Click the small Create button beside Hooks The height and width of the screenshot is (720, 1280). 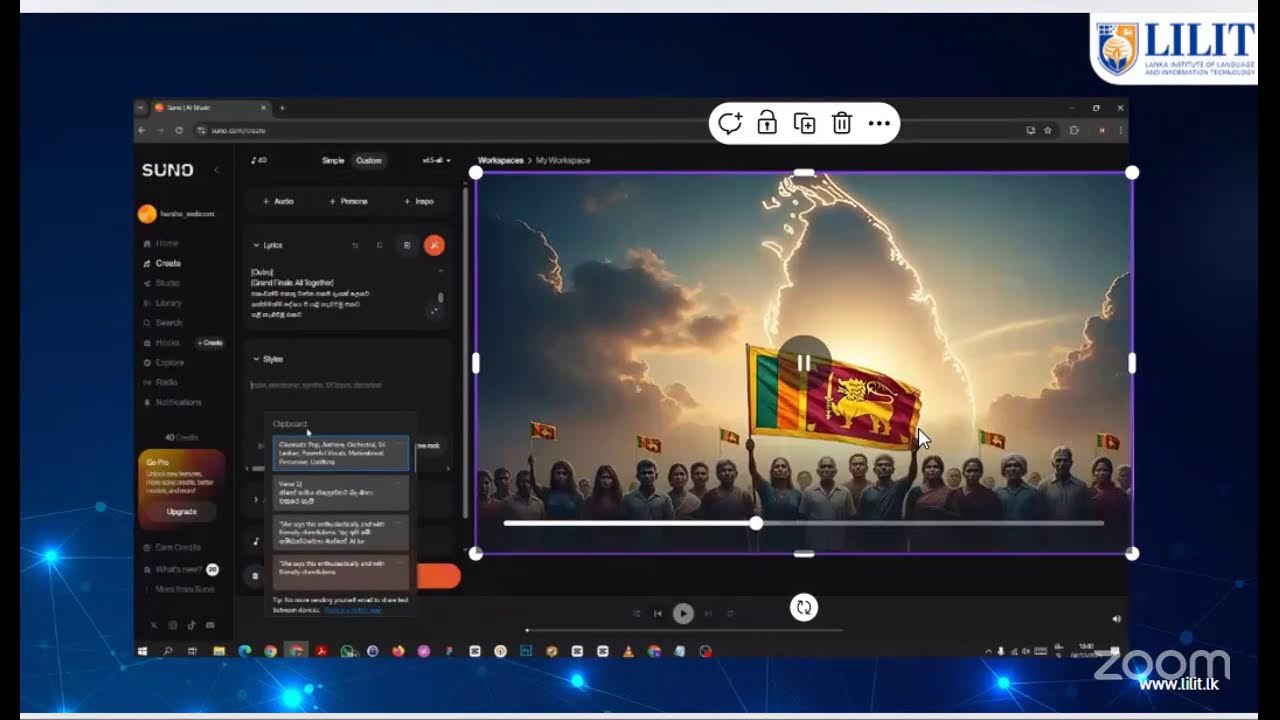pyautogui.click(x=210, y=343)
